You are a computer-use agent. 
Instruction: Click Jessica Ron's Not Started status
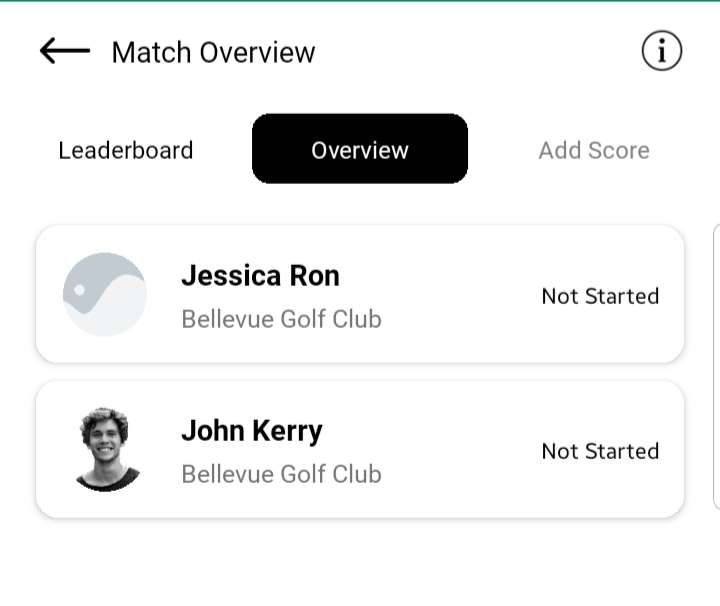tap(600, 296)
